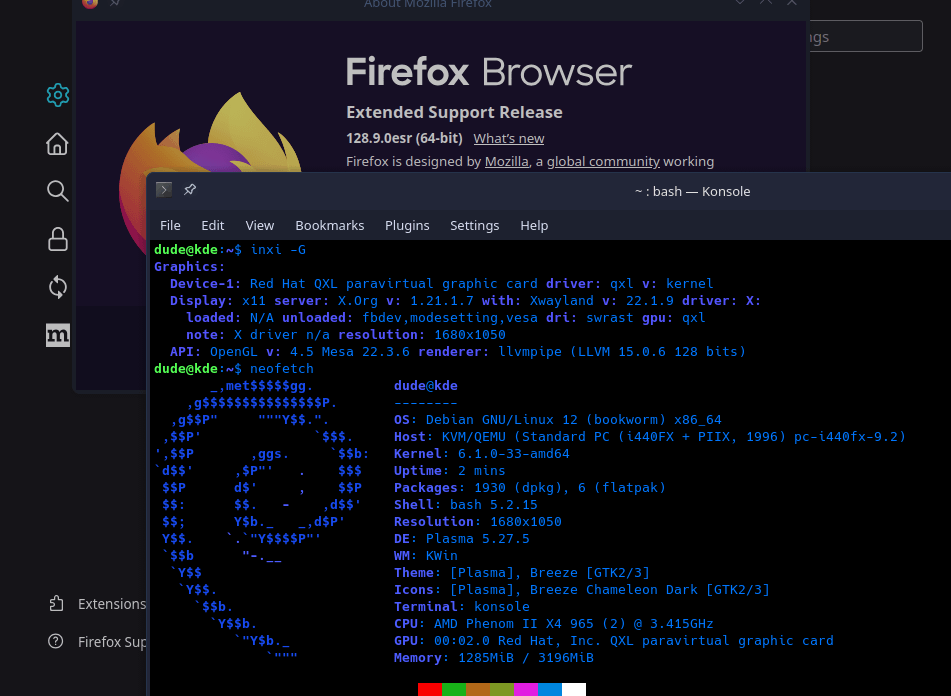
Task: Pin the Konsole window with the pin icon
Action: coord(190,190)
